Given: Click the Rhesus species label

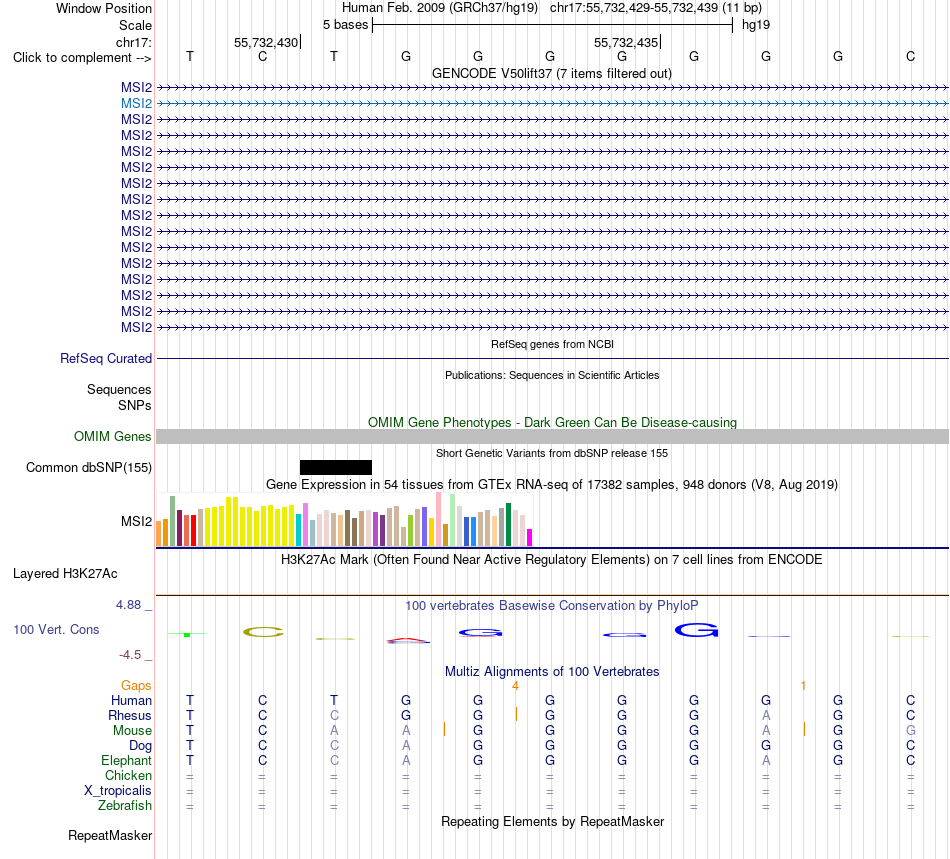Looking at the screenshot, I should [130, 715].
